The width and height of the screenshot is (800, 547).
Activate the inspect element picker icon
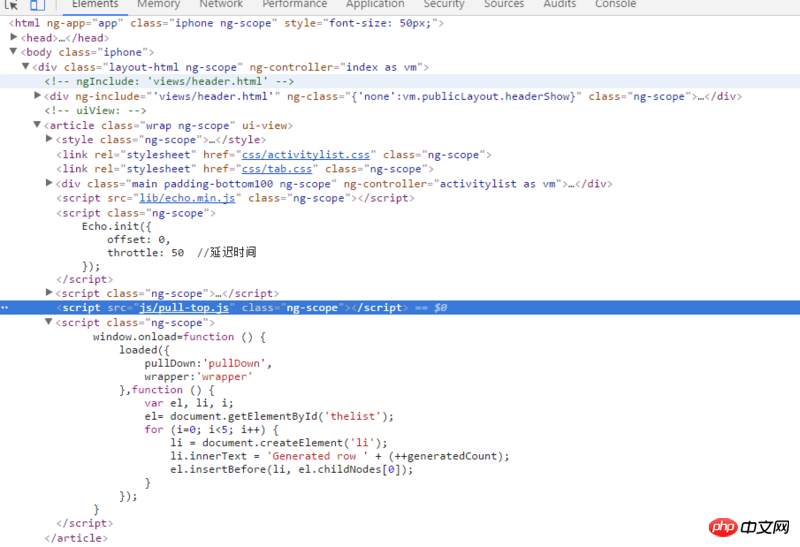coord(11,5)
